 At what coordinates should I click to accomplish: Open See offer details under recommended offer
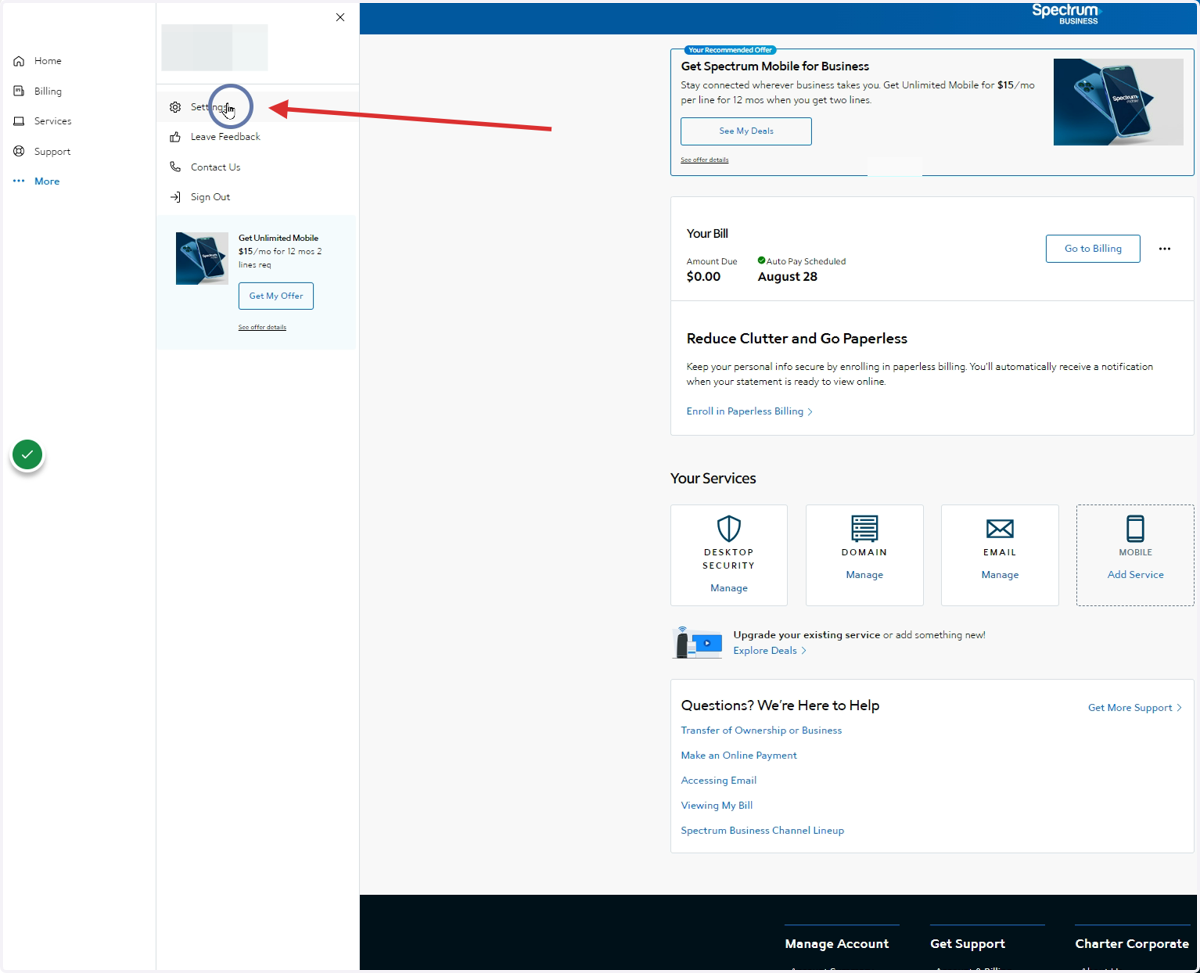coord(705,160)
